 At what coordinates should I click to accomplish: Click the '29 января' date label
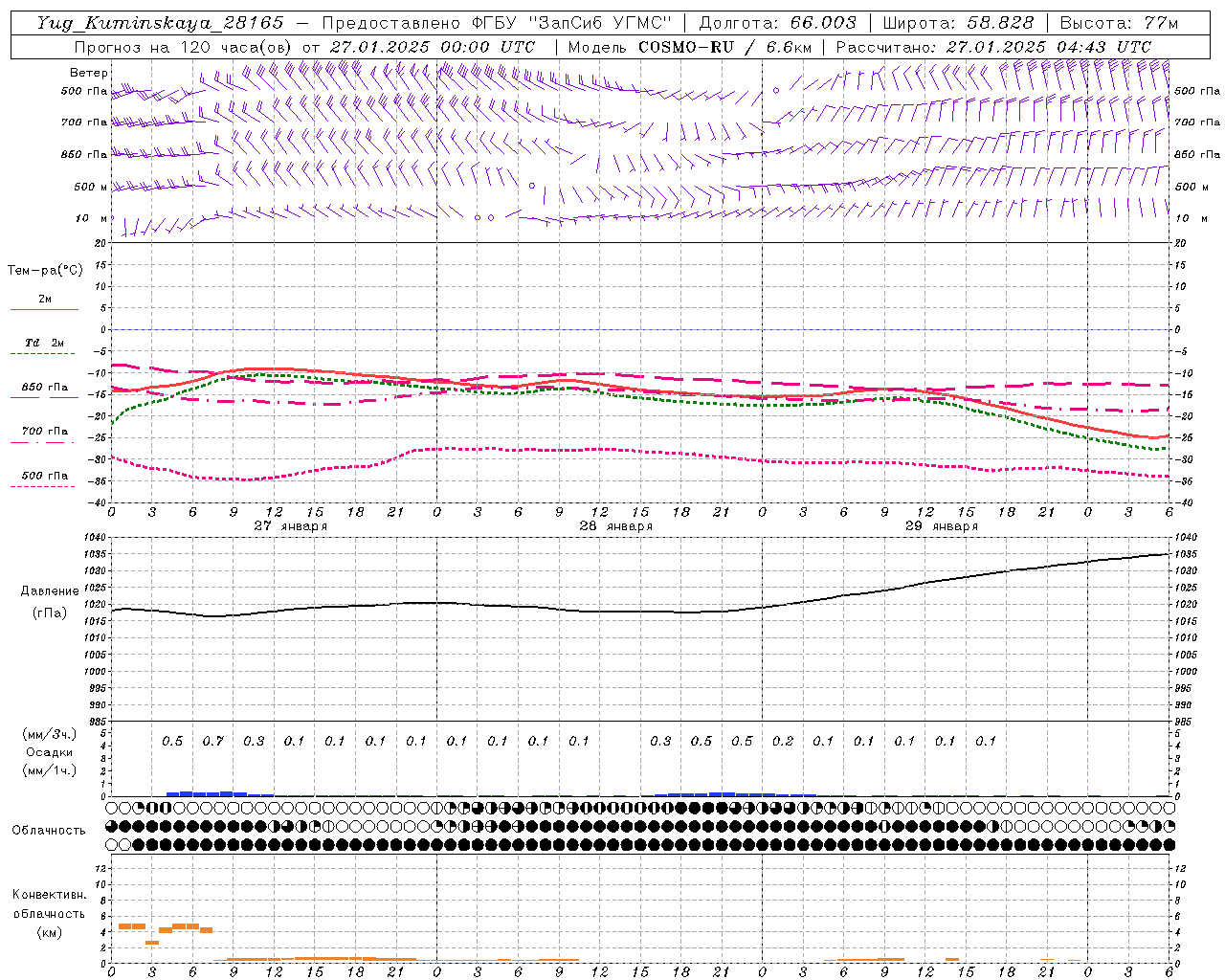click(x=942, y=526)
